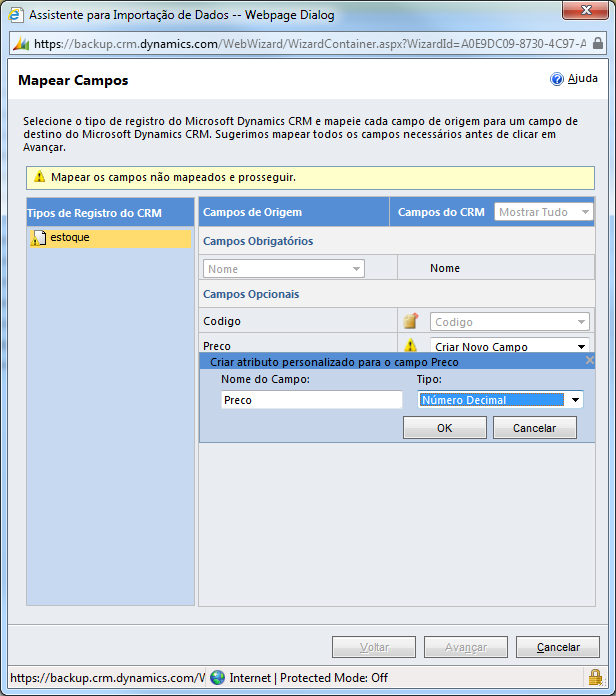Expand the Nome source field dropdown
The image size is (616, 696).
284,269
